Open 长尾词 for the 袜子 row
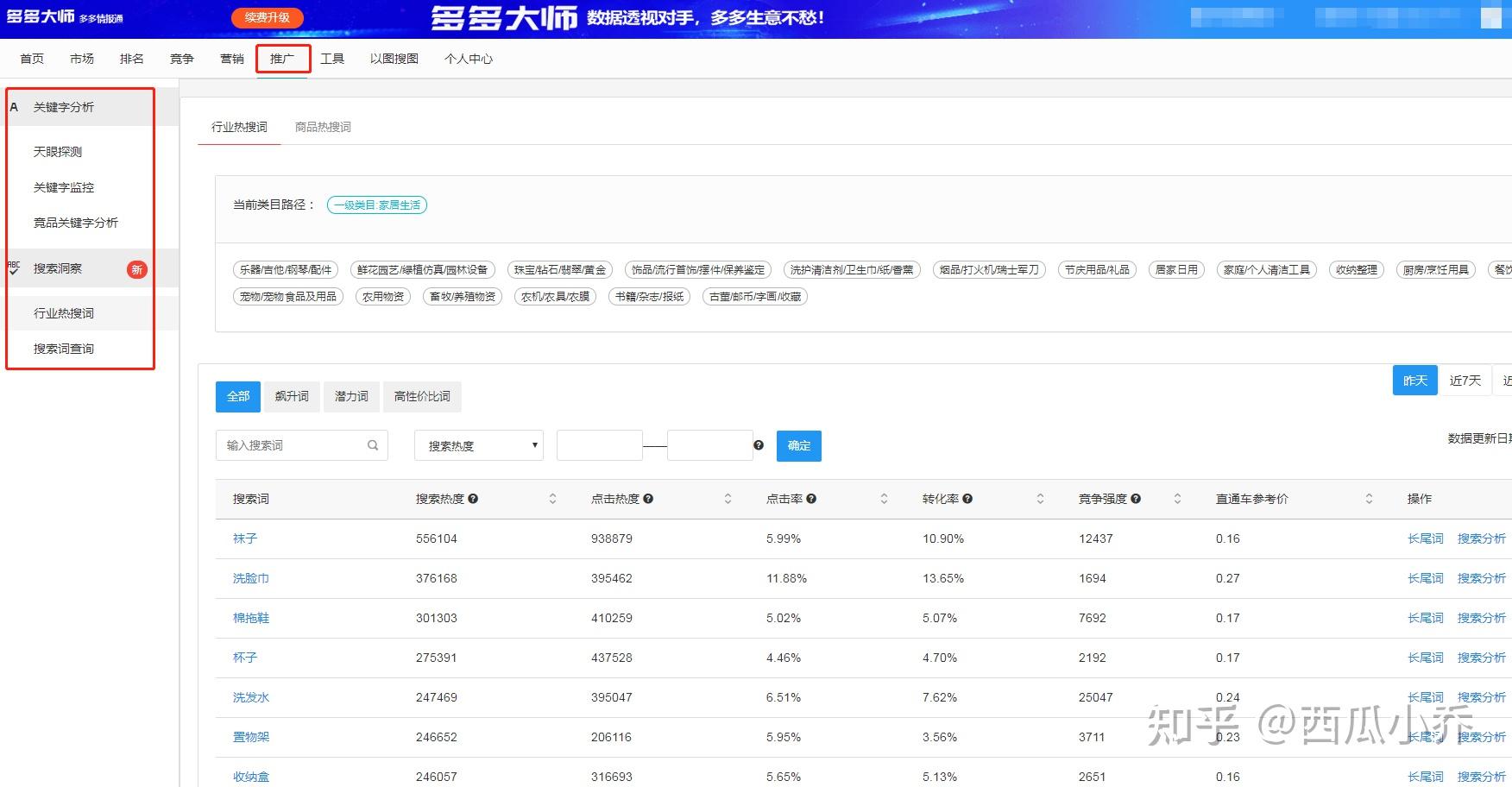Image resolution: width=1512 pixels, height=787 pixels. (x=1426, y=538)
